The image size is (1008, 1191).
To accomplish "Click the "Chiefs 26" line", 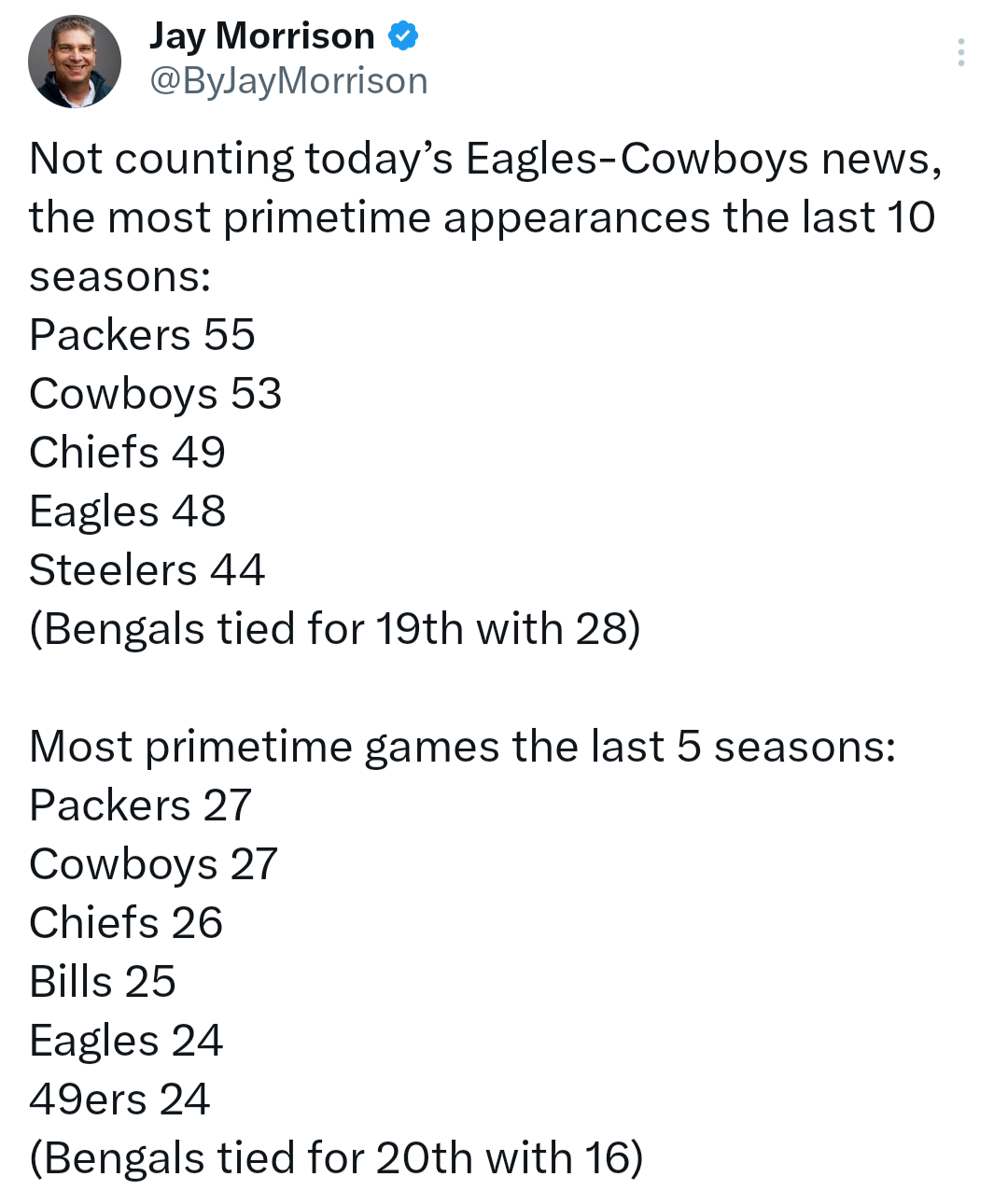I will [126, 923].
